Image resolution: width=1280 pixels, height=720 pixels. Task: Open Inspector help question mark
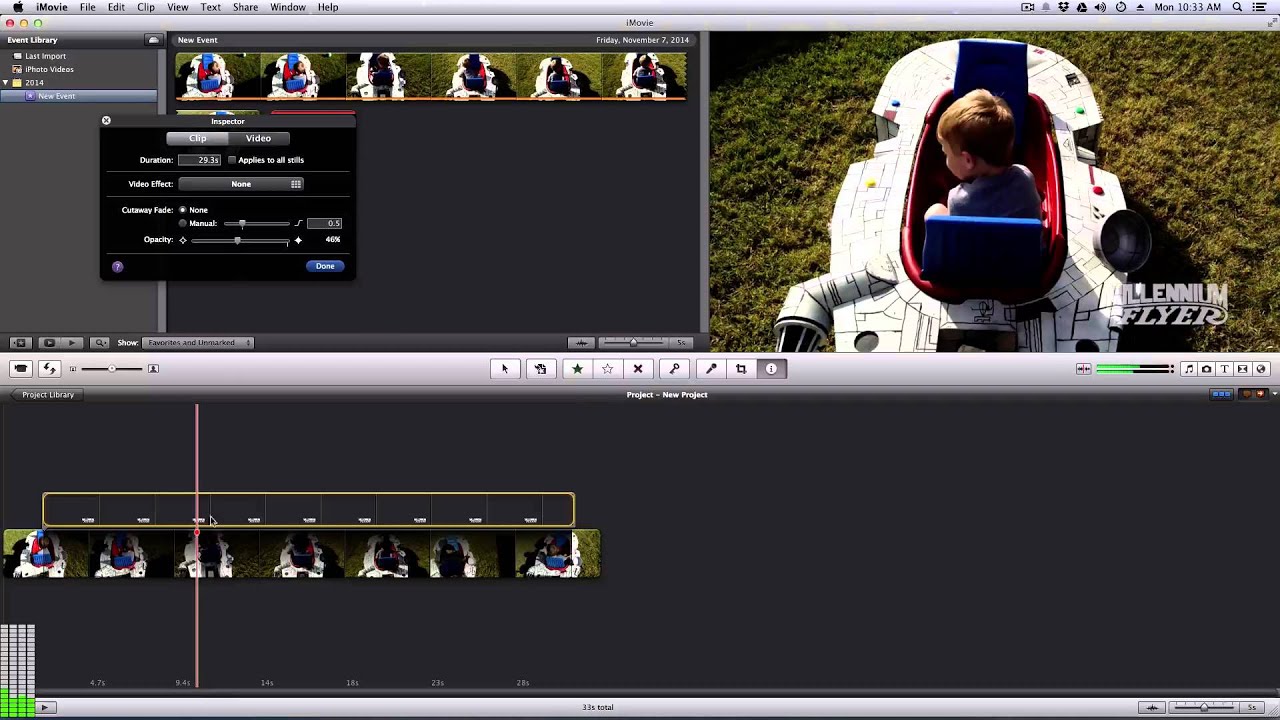coord(117,266)
